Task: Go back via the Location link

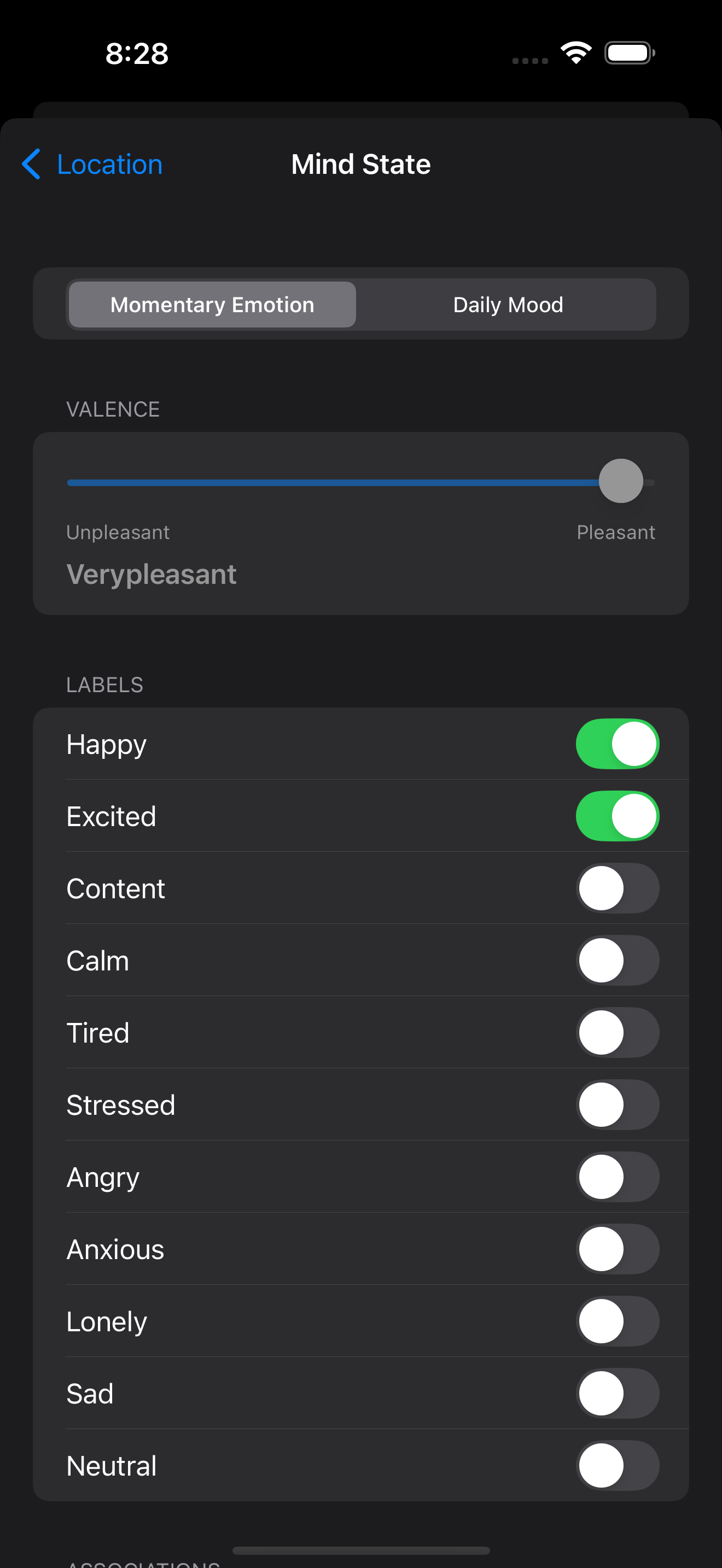Action: coord(108,163)
